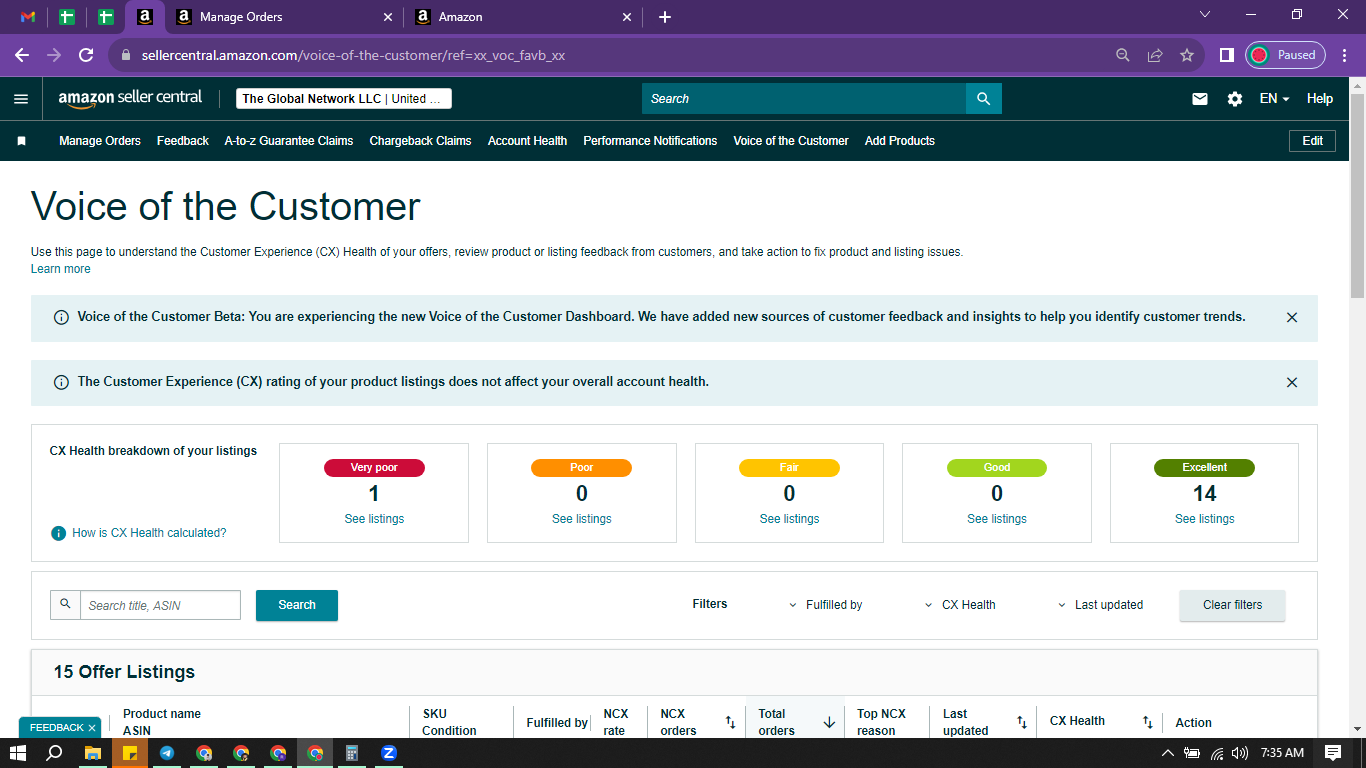Viewport: 1366px width, 768px height.
Task: Open the browser side panel icon
Action: point(1226,55)
